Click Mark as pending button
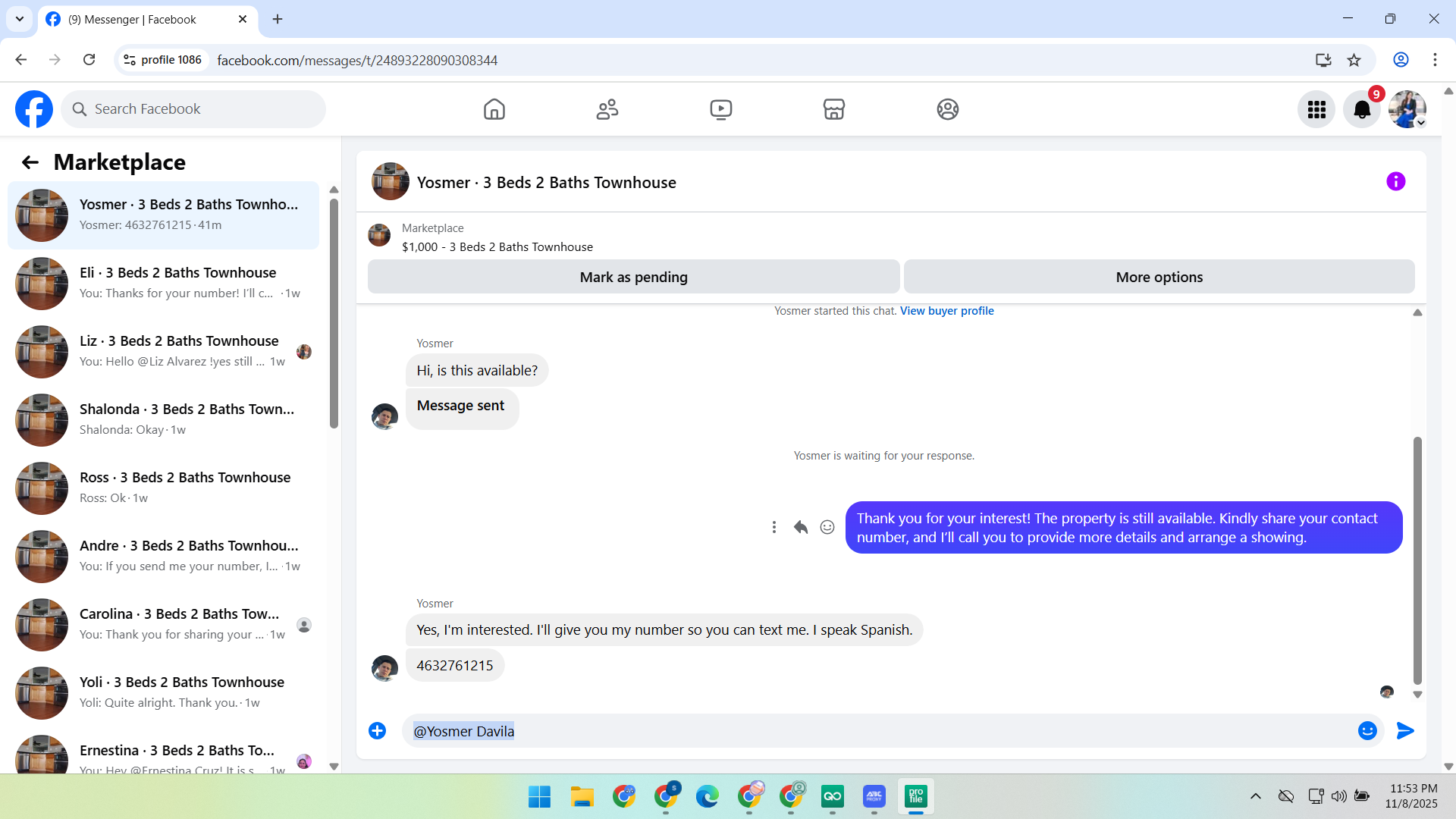Image resolution: width=1456 pixels, height=819 pixels. [x=633, y=277]
